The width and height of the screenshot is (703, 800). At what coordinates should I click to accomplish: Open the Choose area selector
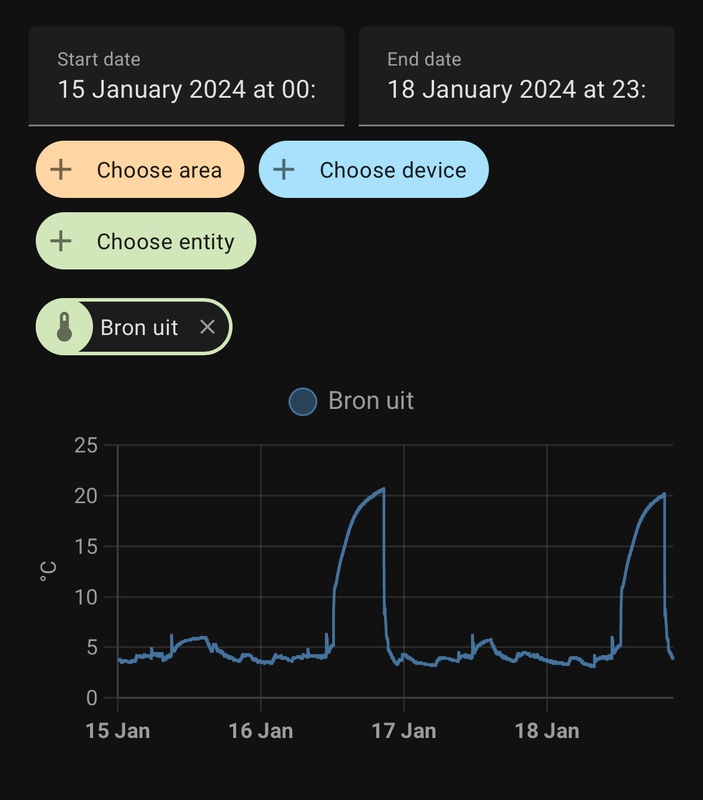(x=158, y=170)
